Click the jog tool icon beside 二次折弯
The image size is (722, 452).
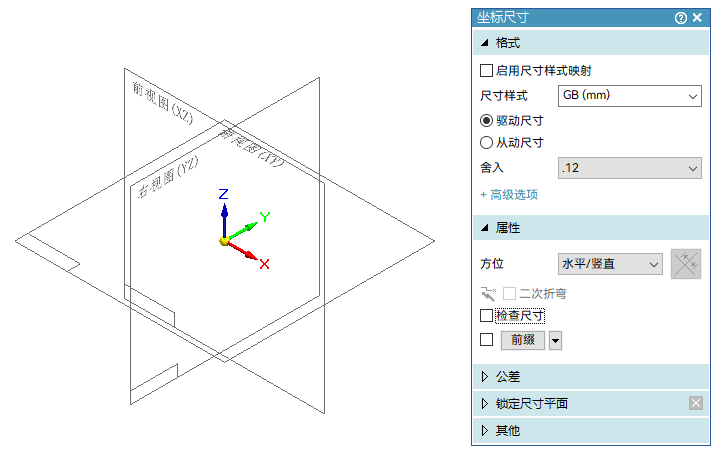coord(488,293)
